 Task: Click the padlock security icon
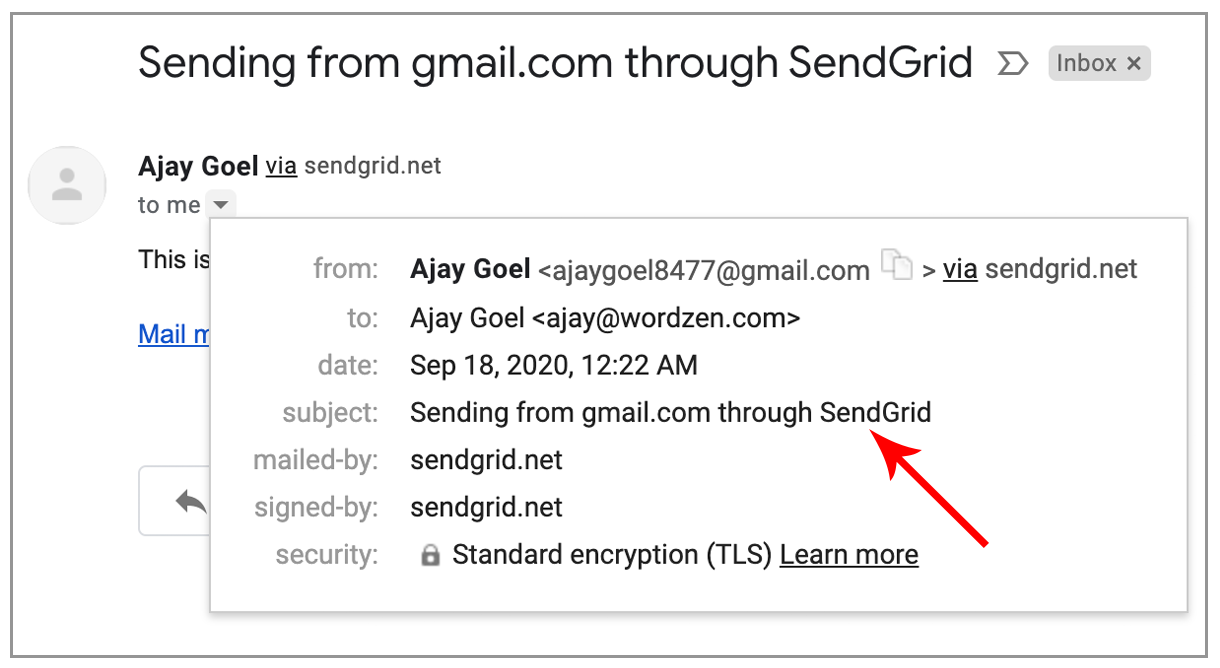click(430, 556)
